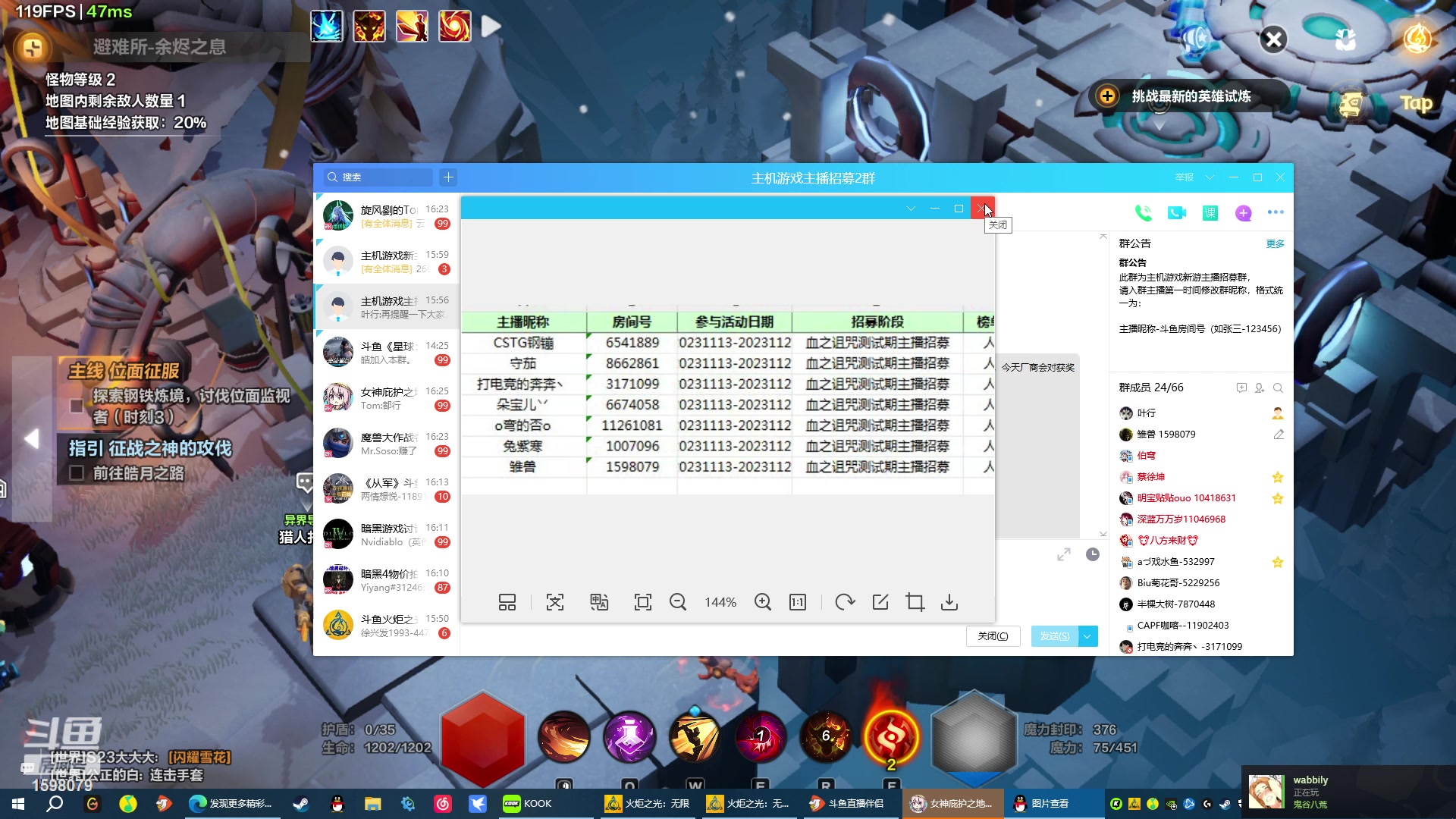The image size is (1456, 819).
Task: Click 6541889 room number cell
Action: click(x=632, y=343)
